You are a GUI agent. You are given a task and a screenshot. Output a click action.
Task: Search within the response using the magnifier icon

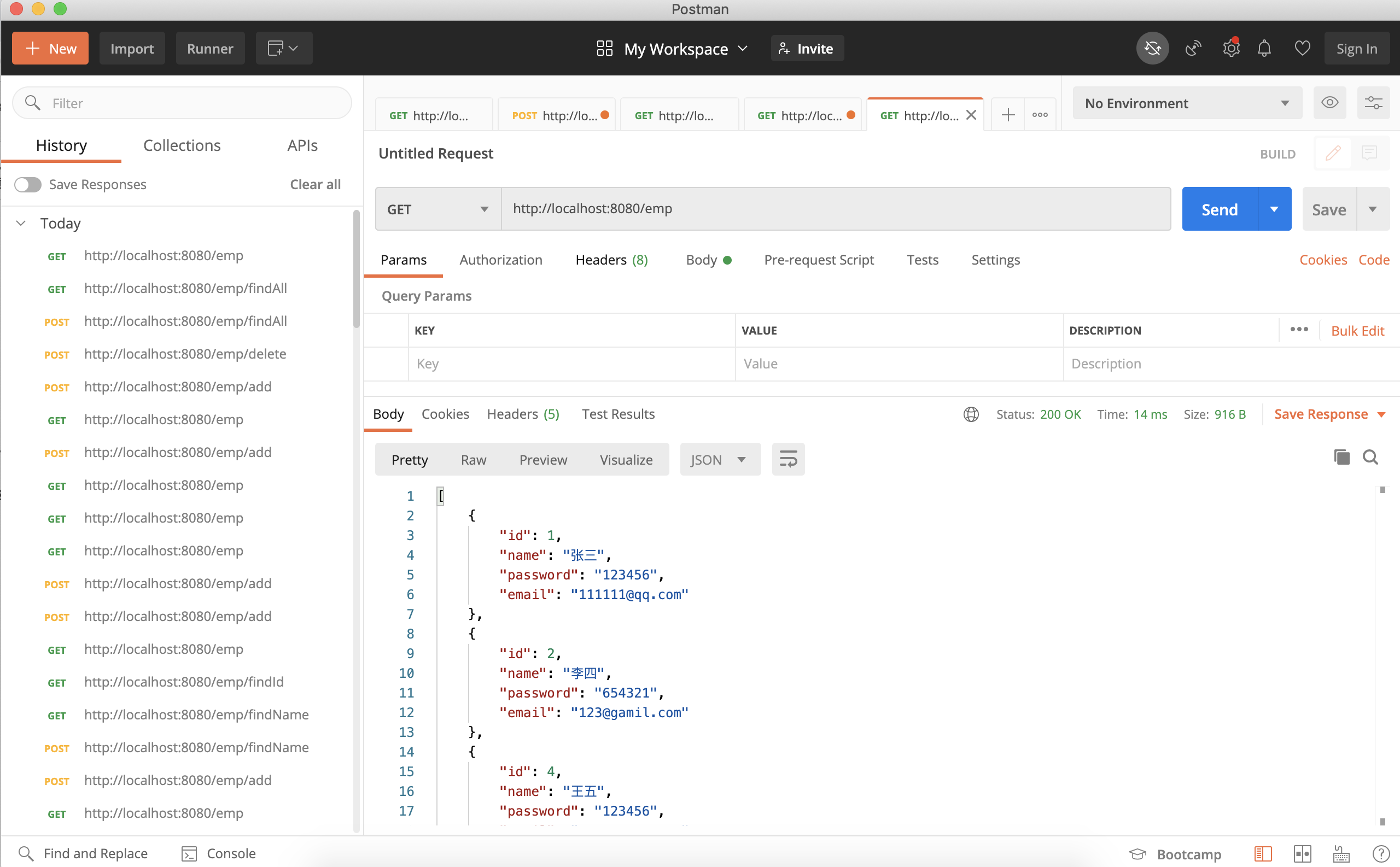[x=1372, y=457]
